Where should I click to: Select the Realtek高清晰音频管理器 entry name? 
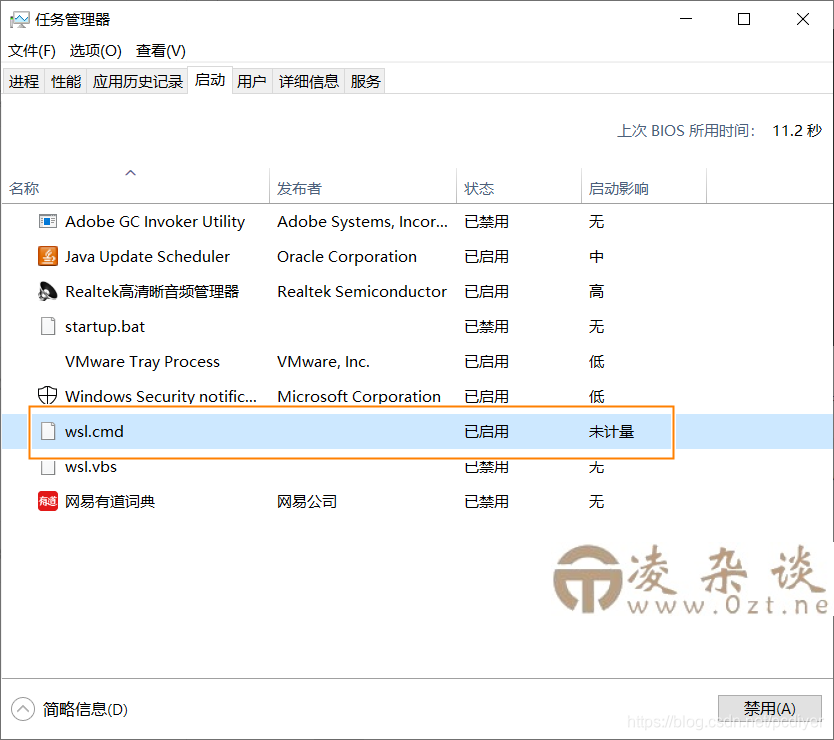[152, 292]
